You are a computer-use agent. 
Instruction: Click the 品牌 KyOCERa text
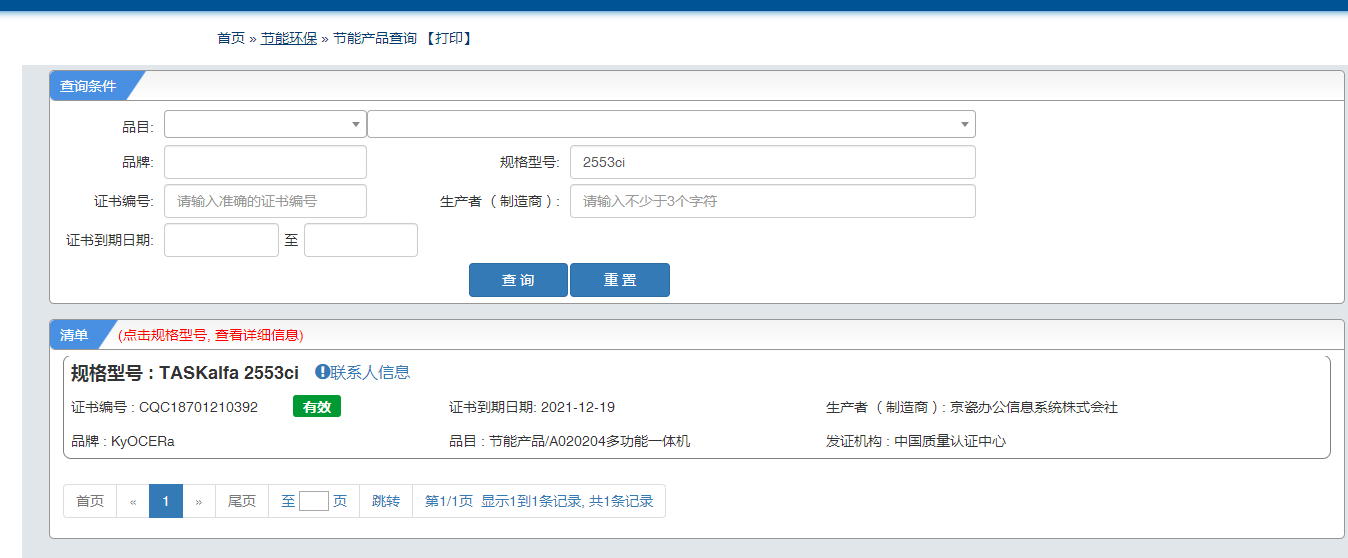point(123,441)
